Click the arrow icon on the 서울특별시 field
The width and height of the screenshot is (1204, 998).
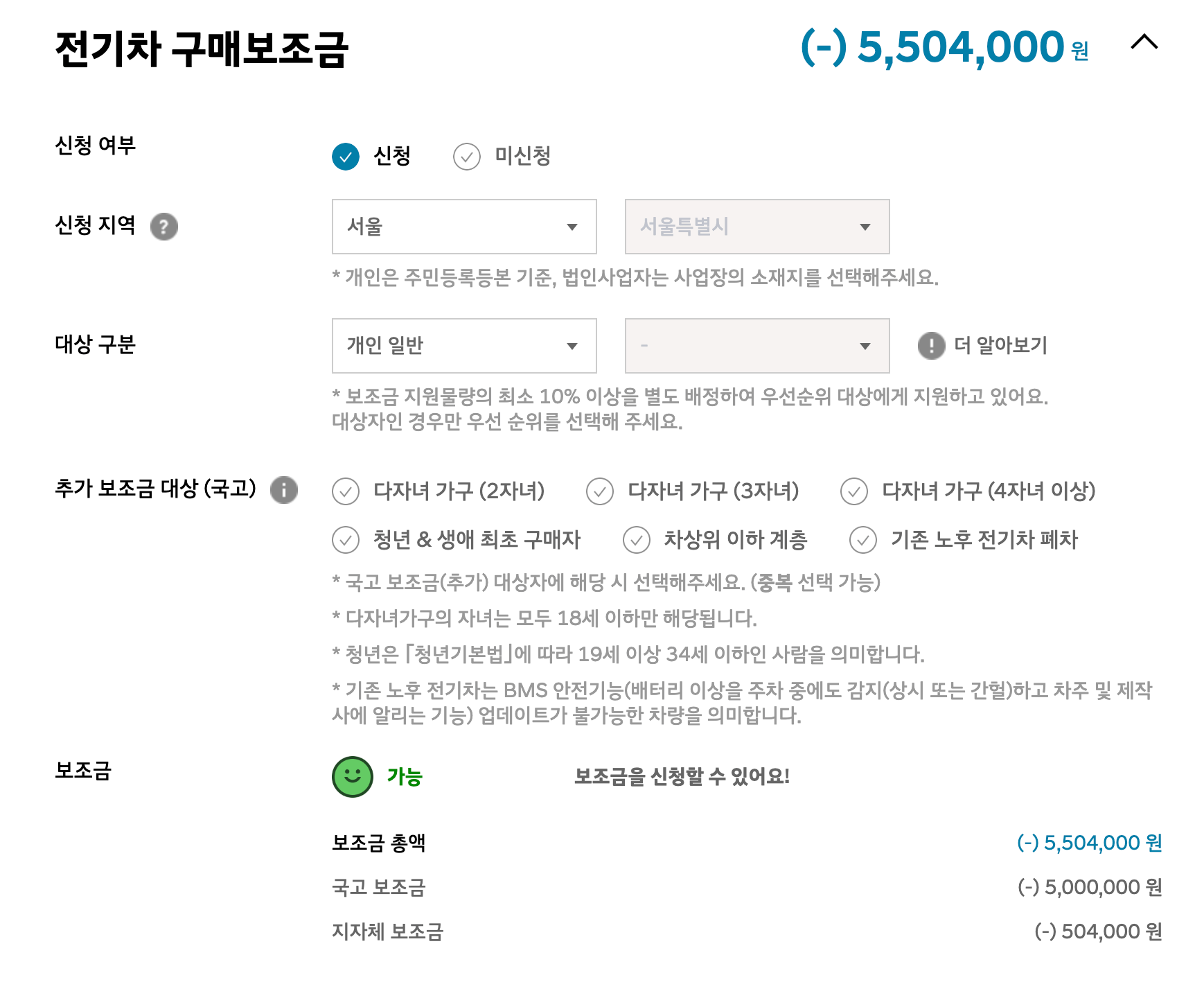coord(865,226)
